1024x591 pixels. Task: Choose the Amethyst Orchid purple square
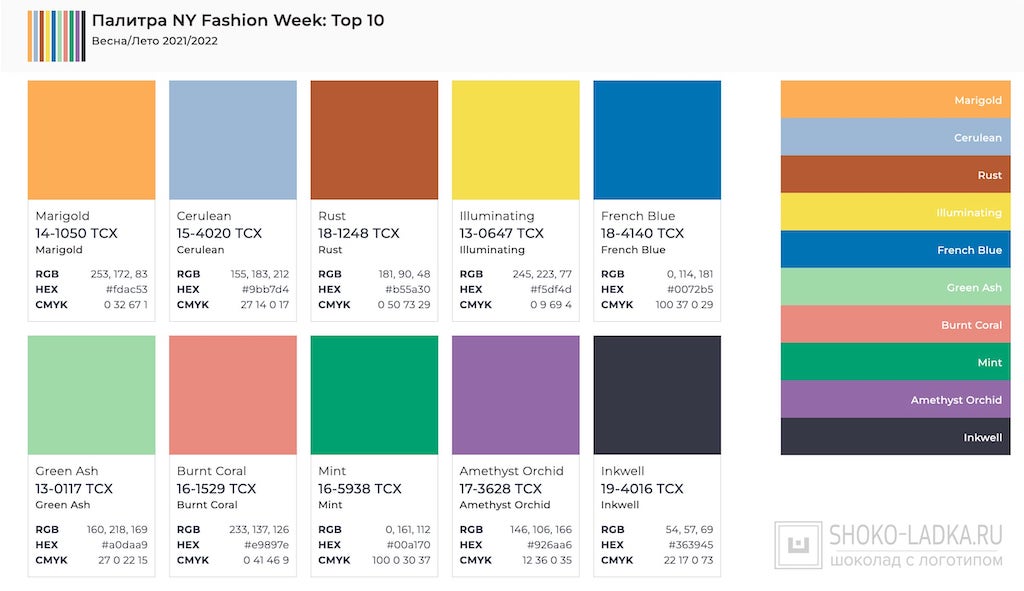(x=516, y=395)
